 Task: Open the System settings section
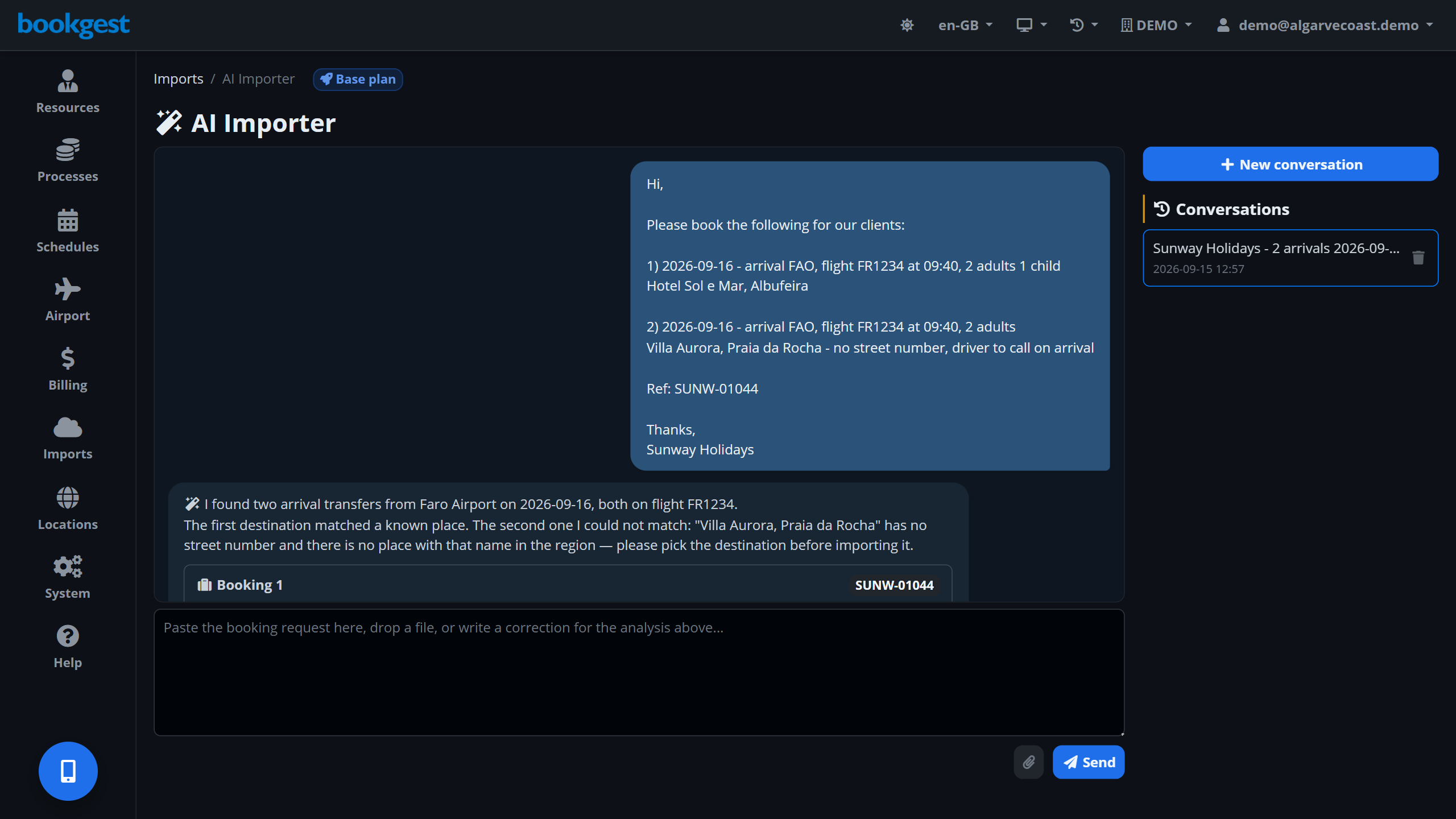coord(68,577)
